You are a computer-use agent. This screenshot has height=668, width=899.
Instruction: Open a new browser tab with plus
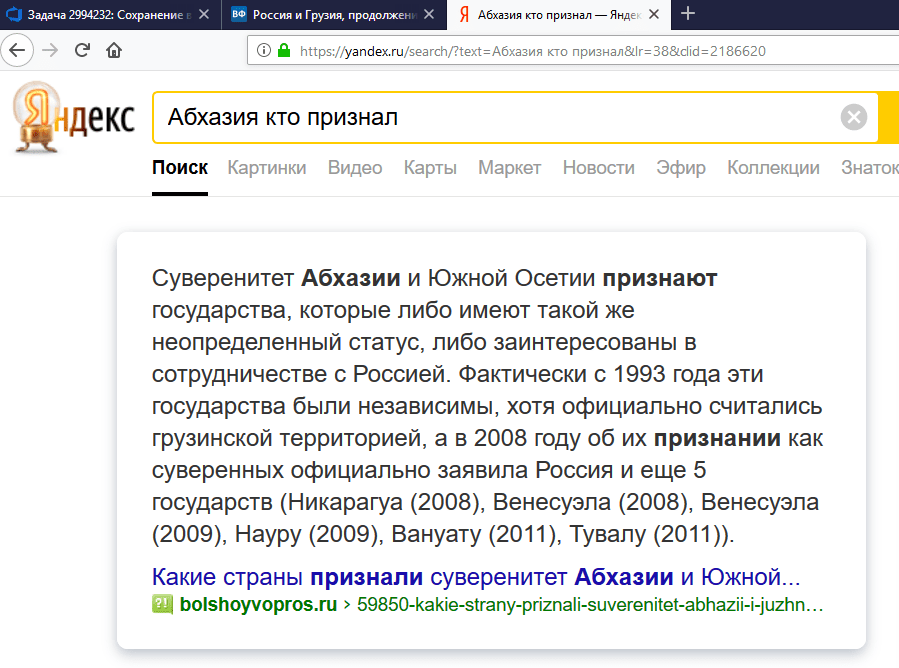tap(688, 14)
